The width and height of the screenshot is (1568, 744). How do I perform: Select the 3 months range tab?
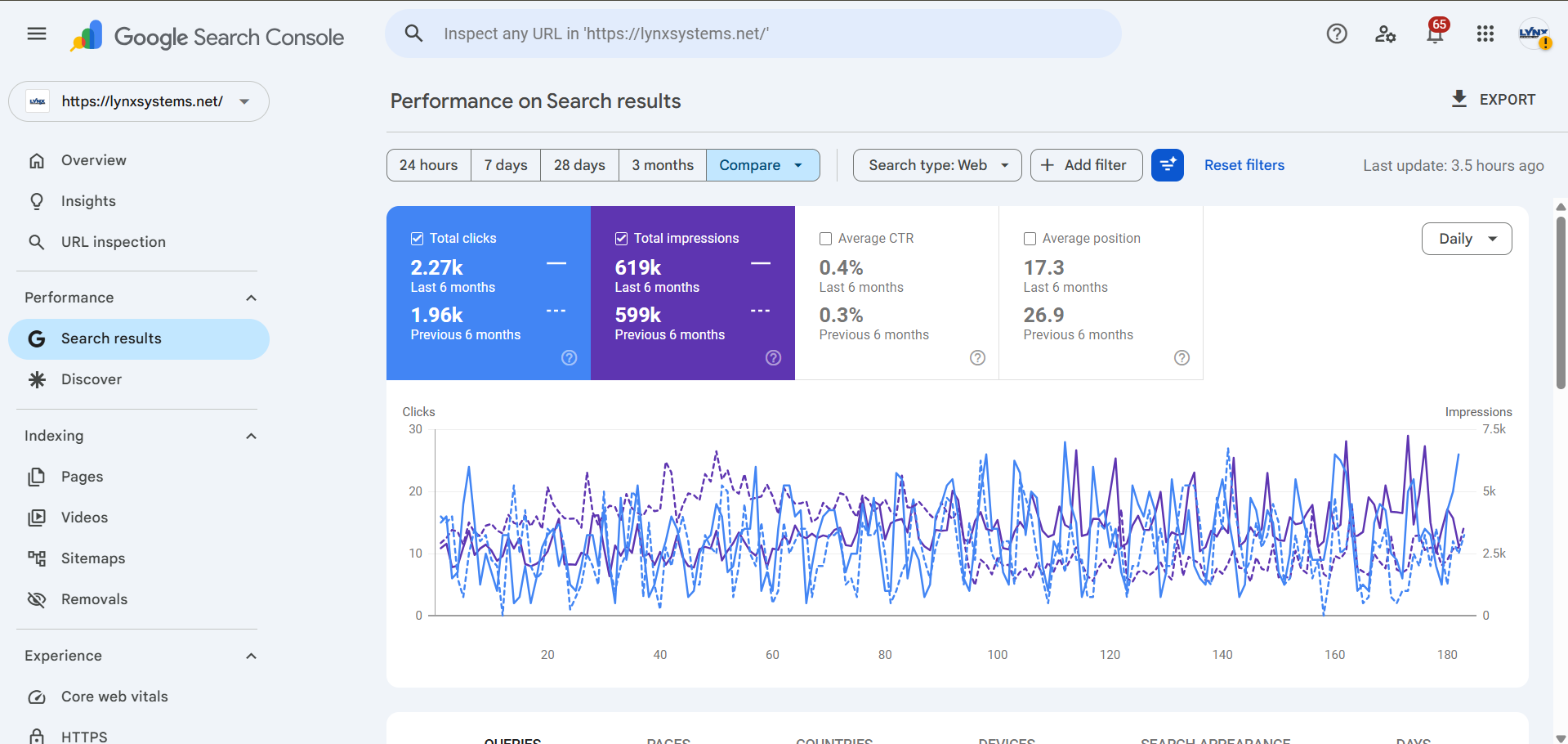pyautogui.click(x=663, y=165)
